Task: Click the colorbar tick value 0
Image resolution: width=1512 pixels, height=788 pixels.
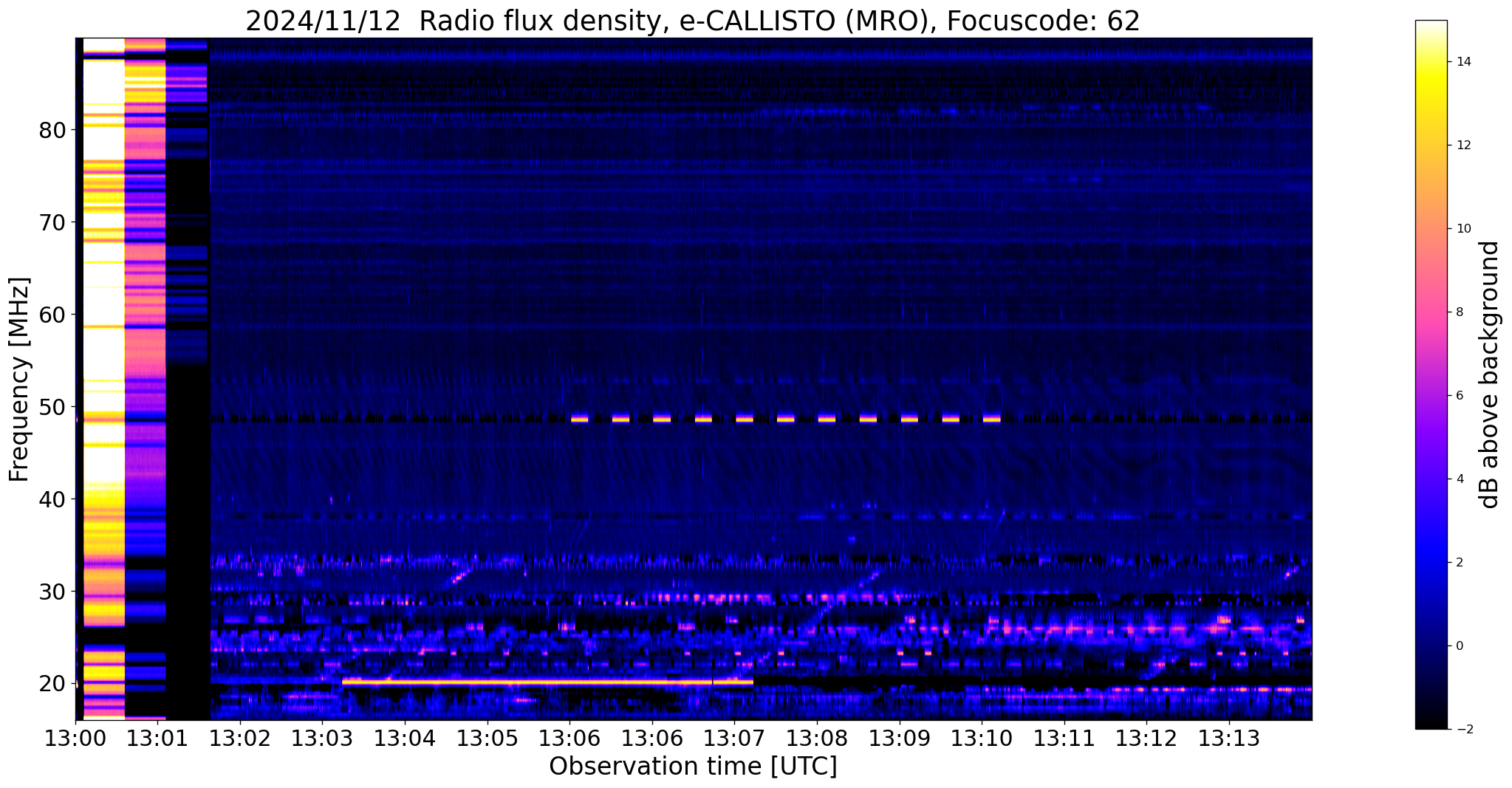Action: [x=1459, y=646]
